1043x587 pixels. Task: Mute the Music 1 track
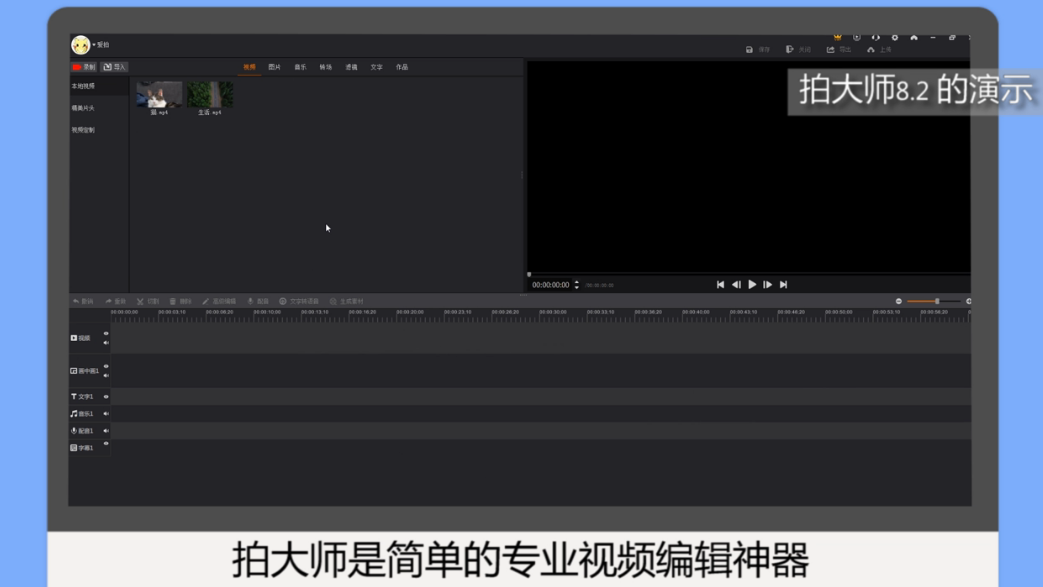106,414
